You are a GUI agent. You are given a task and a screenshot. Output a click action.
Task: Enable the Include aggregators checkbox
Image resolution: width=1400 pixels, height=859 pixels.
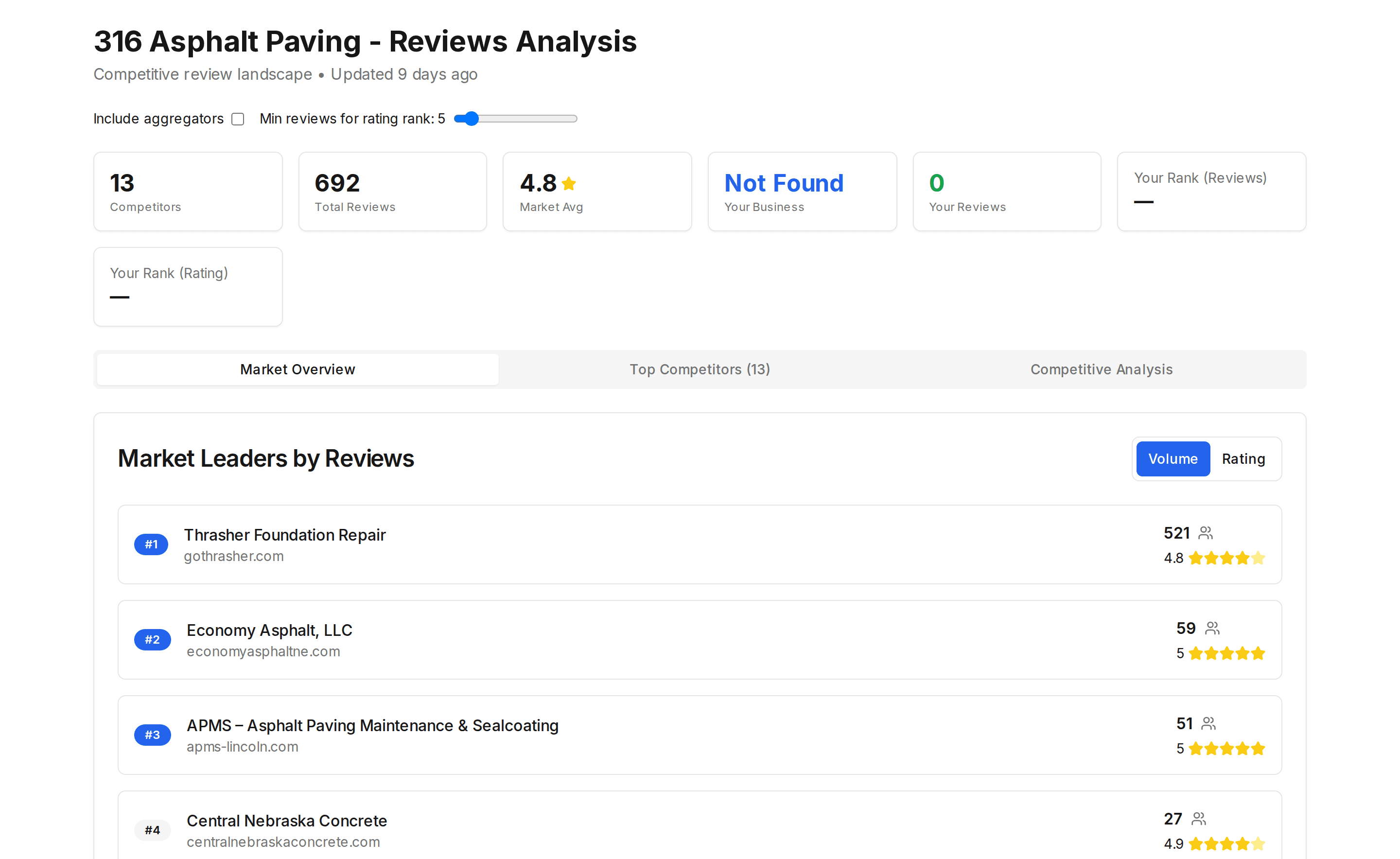(238, 119)
